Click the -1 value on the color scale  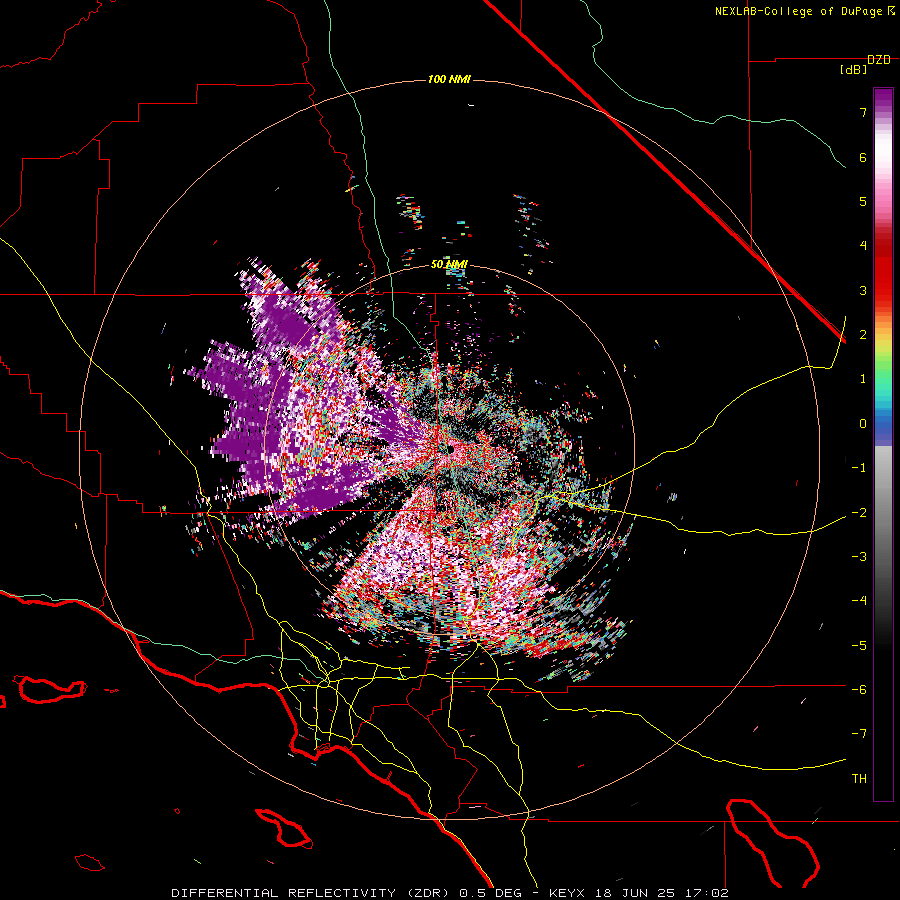click(859, 468)
